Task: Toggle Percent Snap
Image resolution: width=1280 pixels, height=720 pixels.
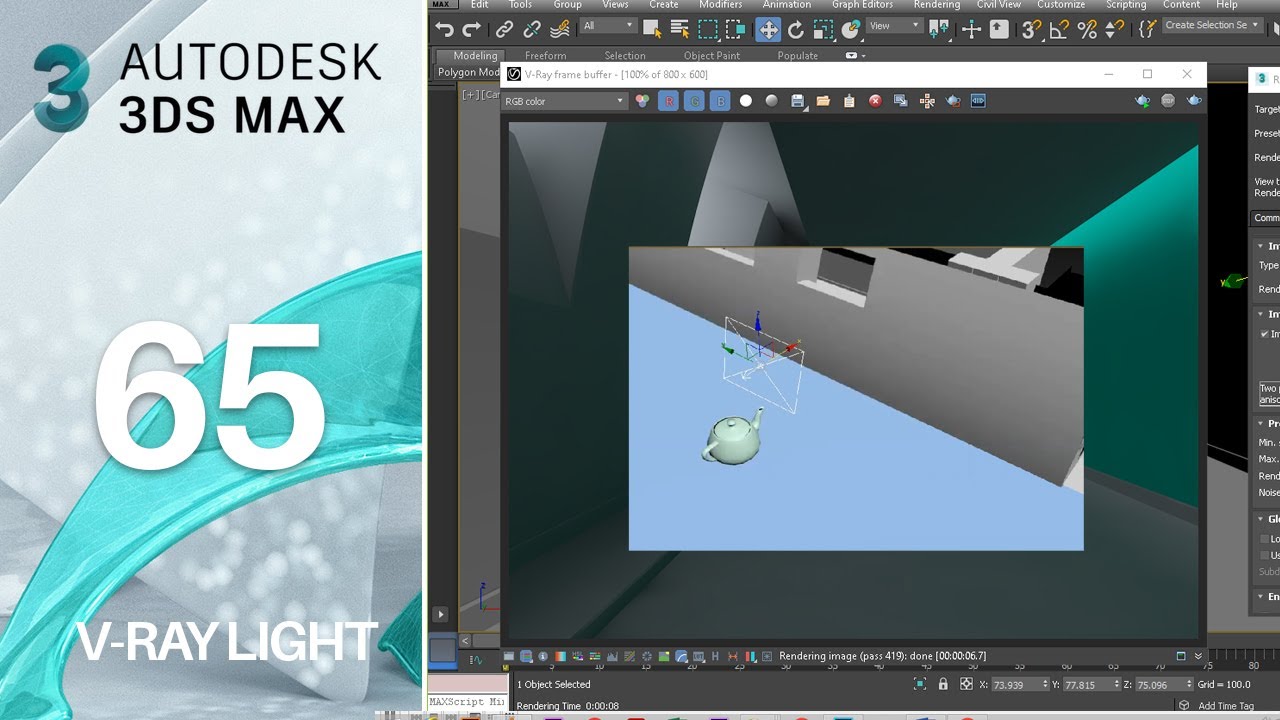Action: 1087,29
